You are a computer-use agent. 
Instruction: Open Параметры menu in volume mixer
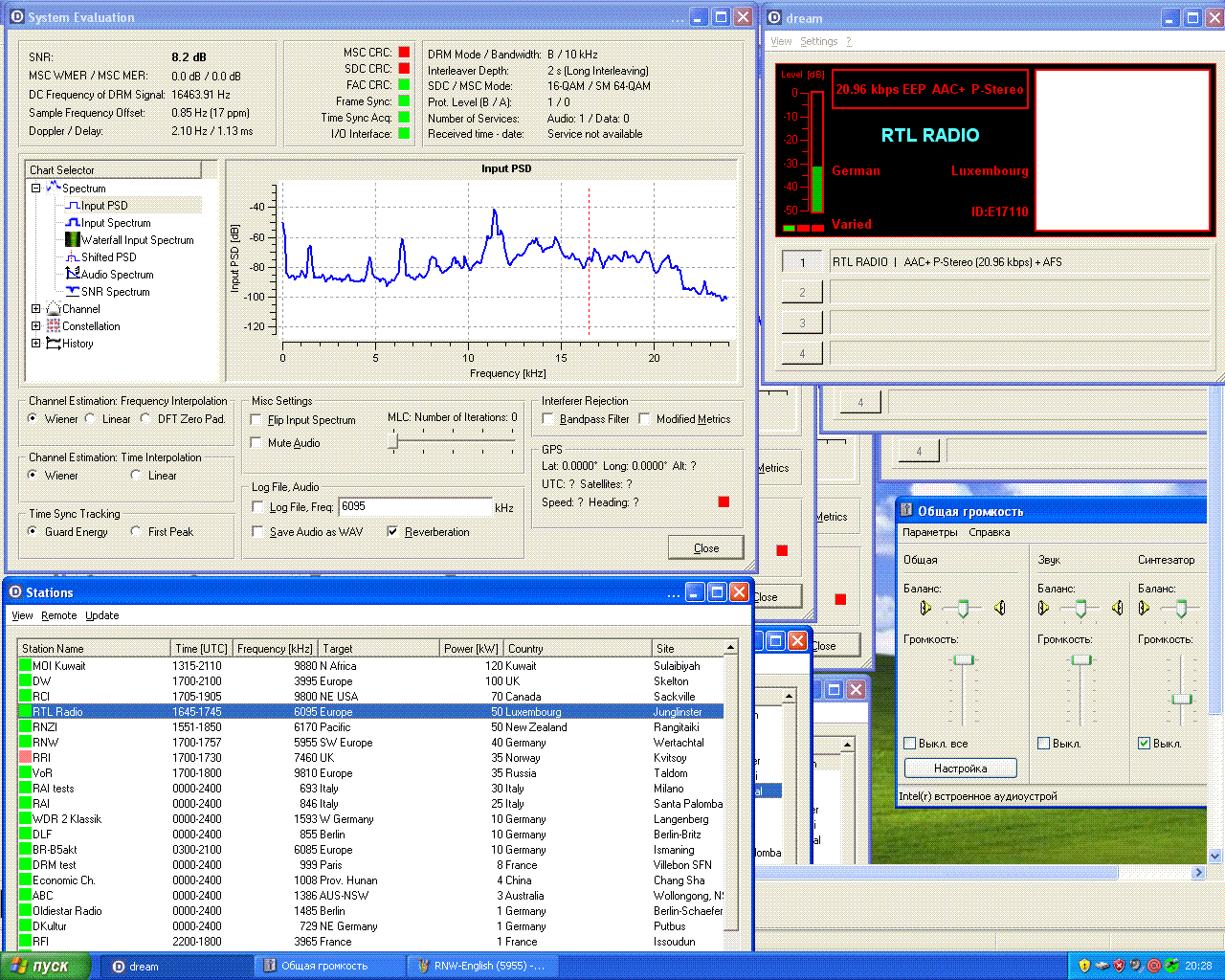929,532
